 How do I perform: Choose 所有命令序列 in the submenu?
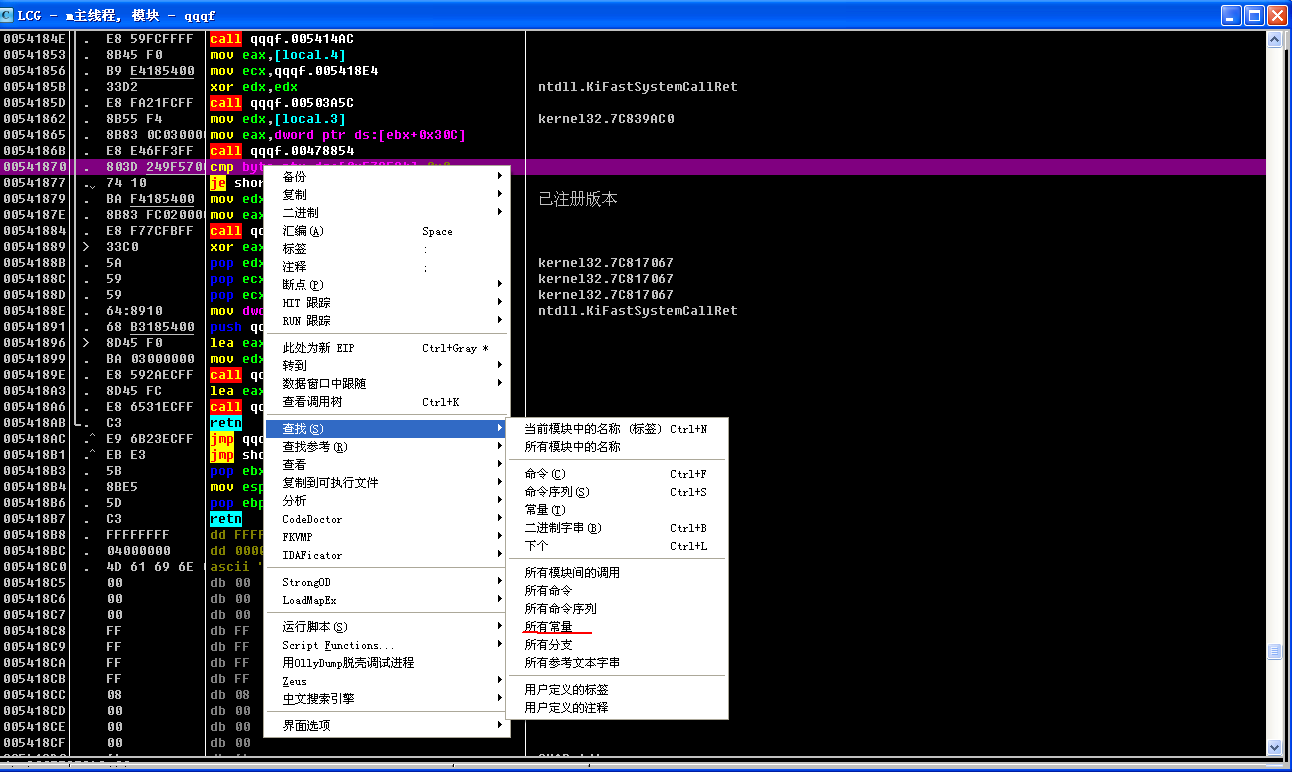[x=617, y=608]
